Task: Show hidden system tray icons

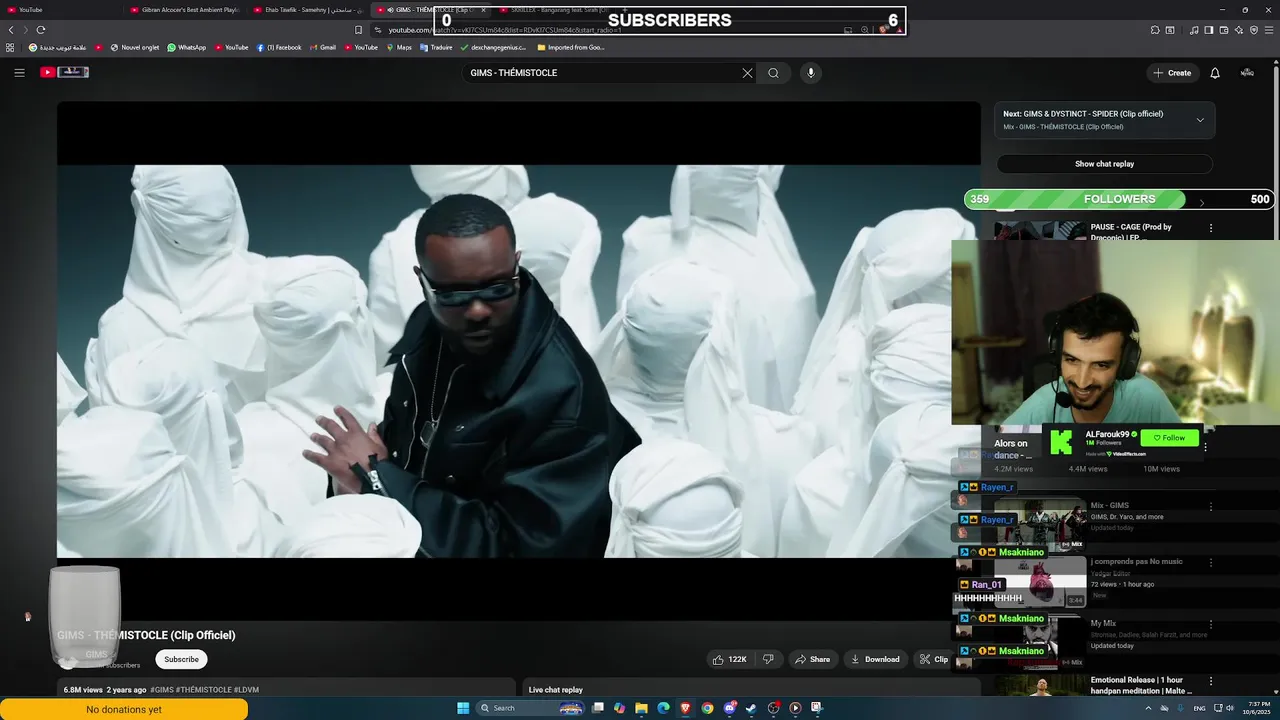Action: (1147, 708)
